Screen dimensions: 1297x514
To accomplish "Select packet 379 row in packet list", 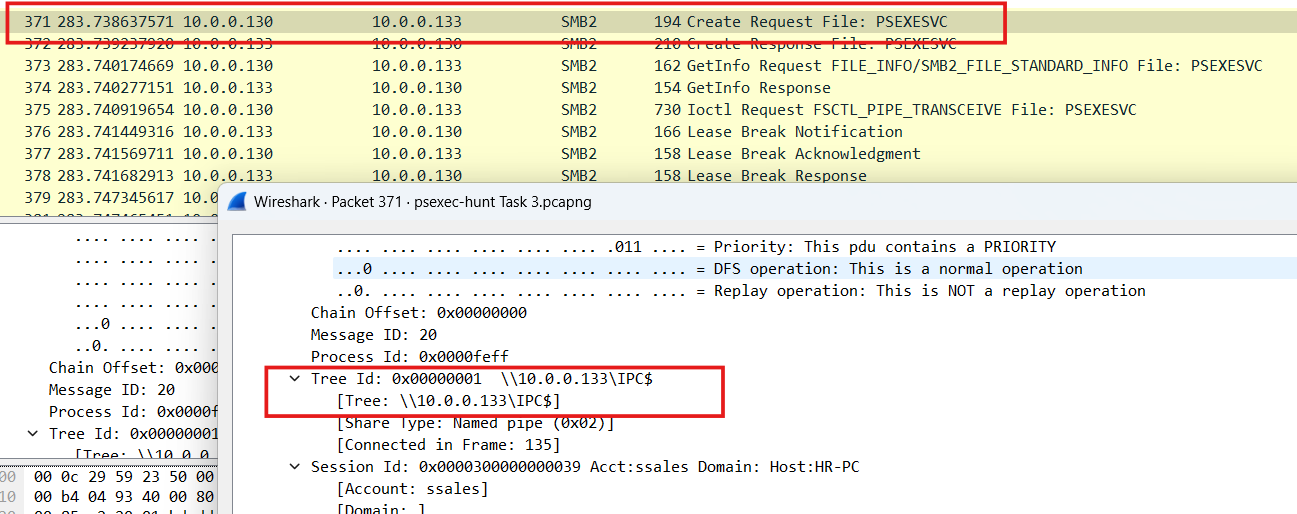I will click(x=110, y=197).
